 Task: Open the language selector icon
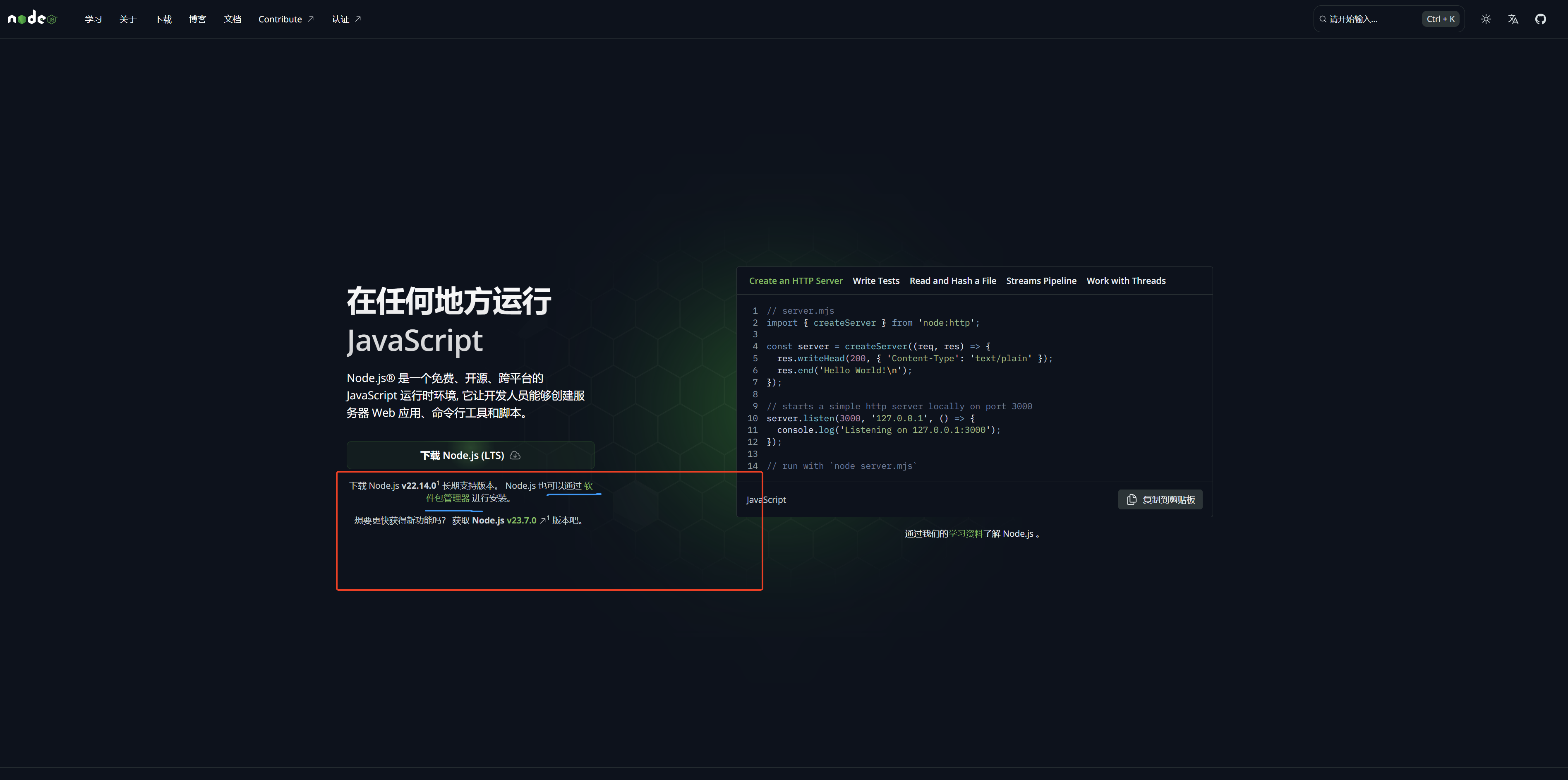pyautogui.click(x=1513, y=19)
